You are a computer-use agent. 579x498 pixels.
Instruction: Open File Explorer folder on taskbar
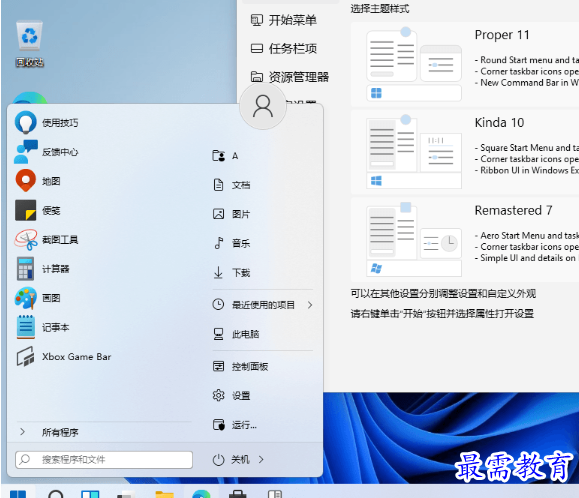click(165, 494)
